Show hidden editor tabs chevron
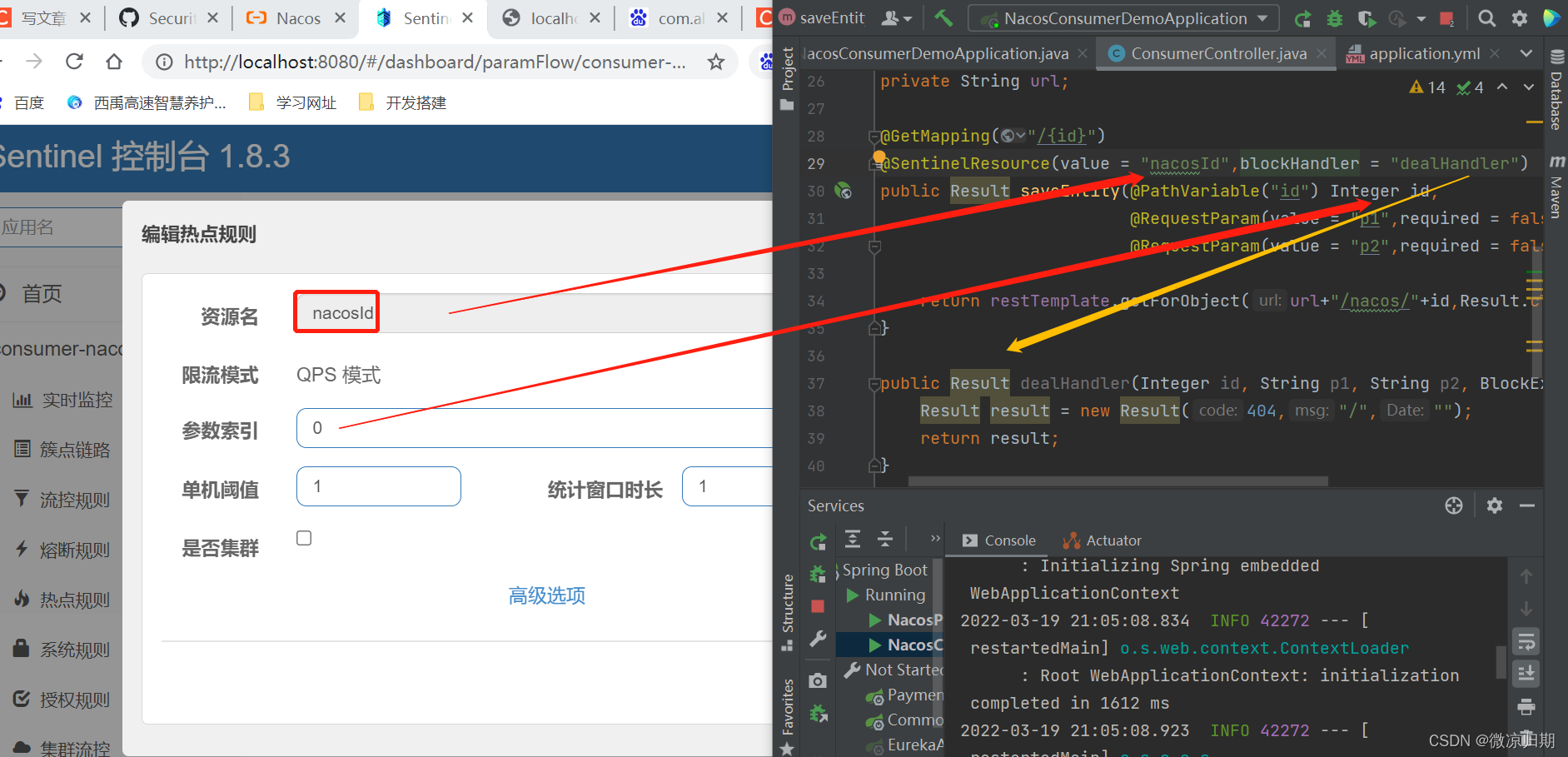This screenshot has width=1568, height=757. point(1526,53)
